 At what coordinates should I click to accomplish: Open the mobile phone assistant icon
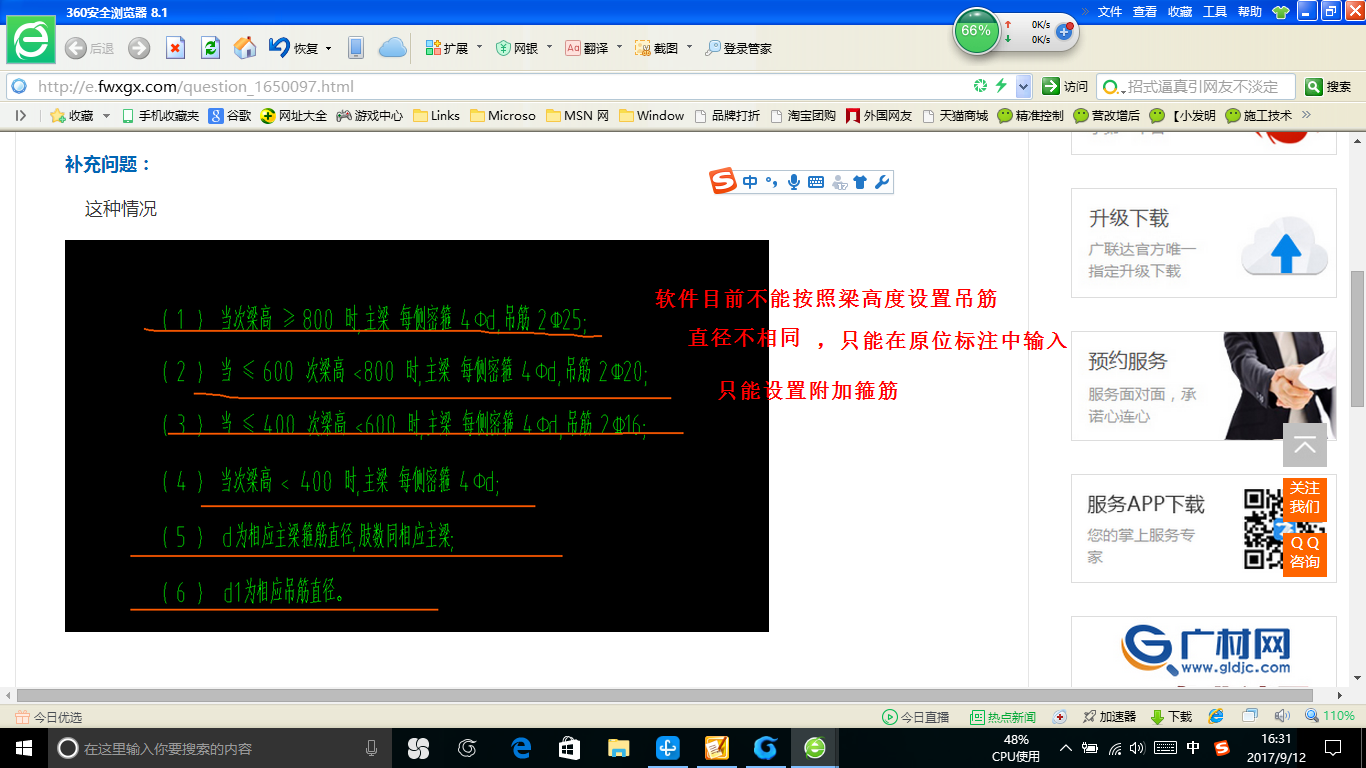click(x=355, y=48)
